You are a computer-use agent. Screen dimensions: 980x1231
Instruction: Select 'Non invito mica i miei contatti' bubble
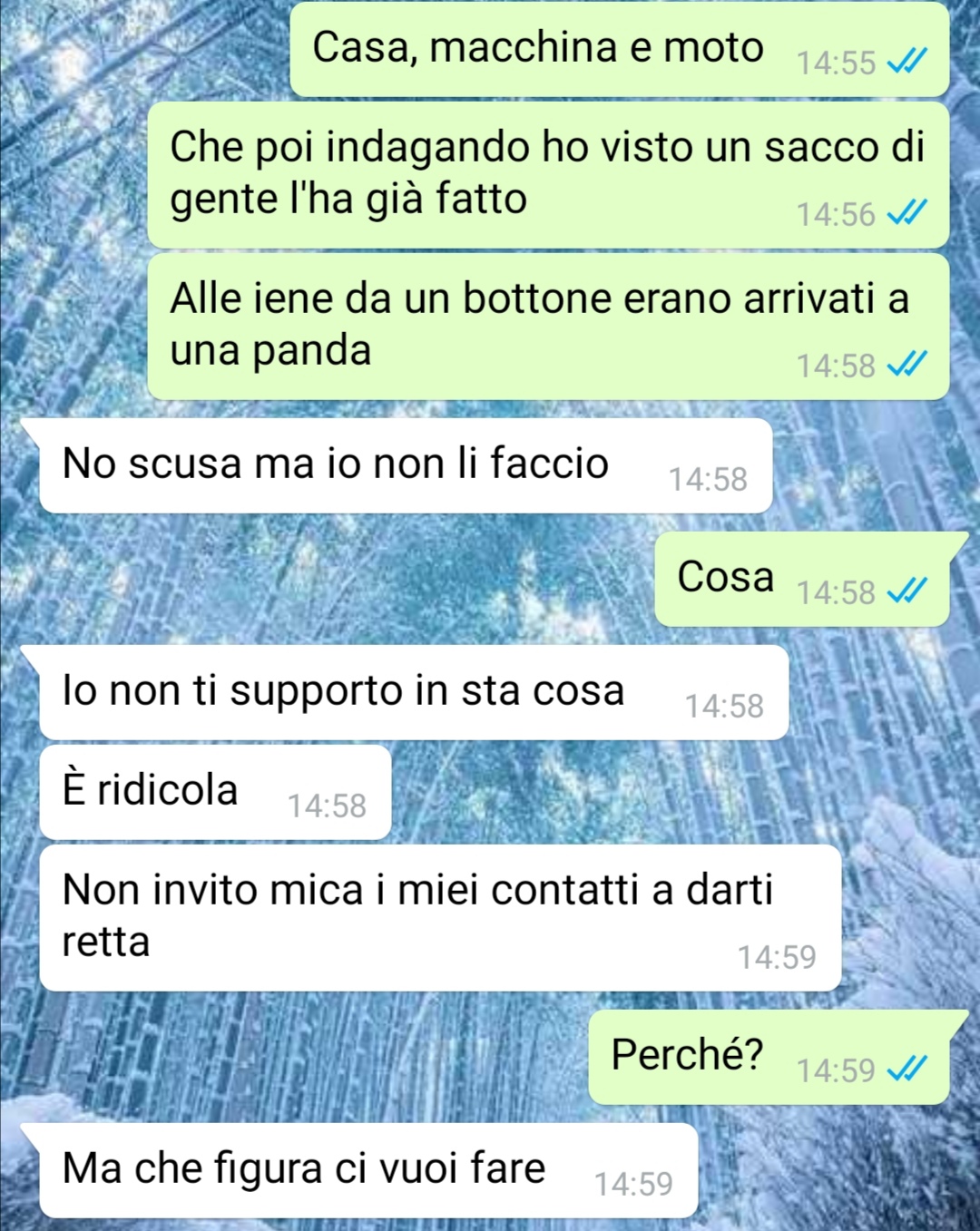[440, 918]
